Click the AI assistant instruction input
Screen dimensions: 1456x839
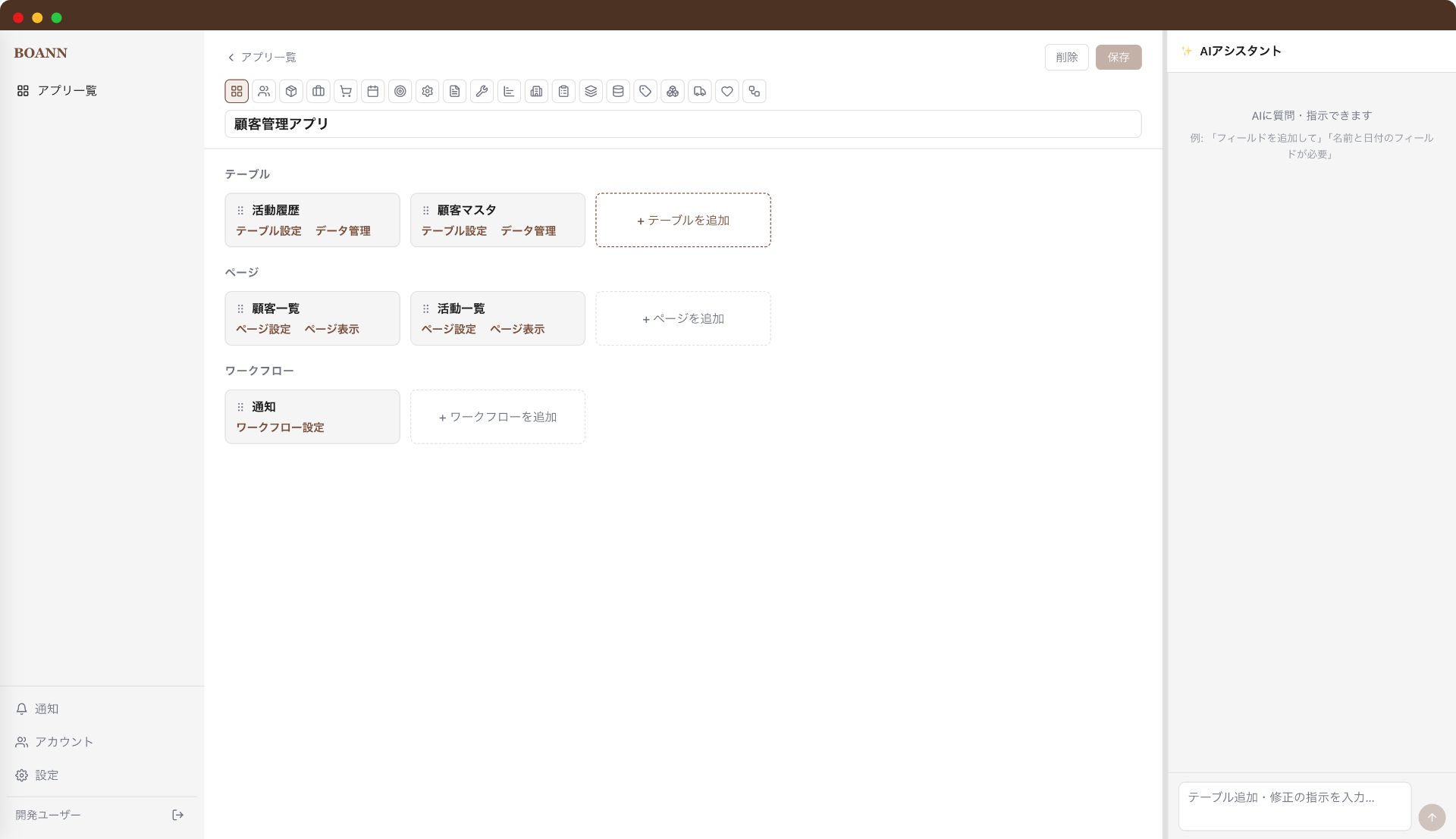click(x=1294, y=806)
